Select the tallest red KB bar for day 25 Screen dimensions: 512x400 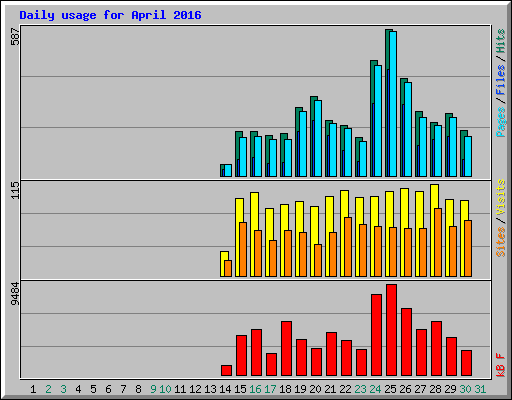click(x=391, y=330)
